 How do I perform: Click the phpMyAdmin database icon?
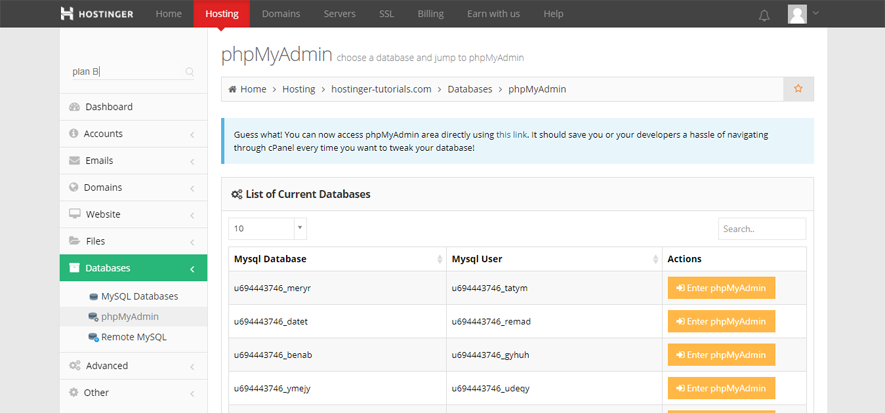[94, 317]
